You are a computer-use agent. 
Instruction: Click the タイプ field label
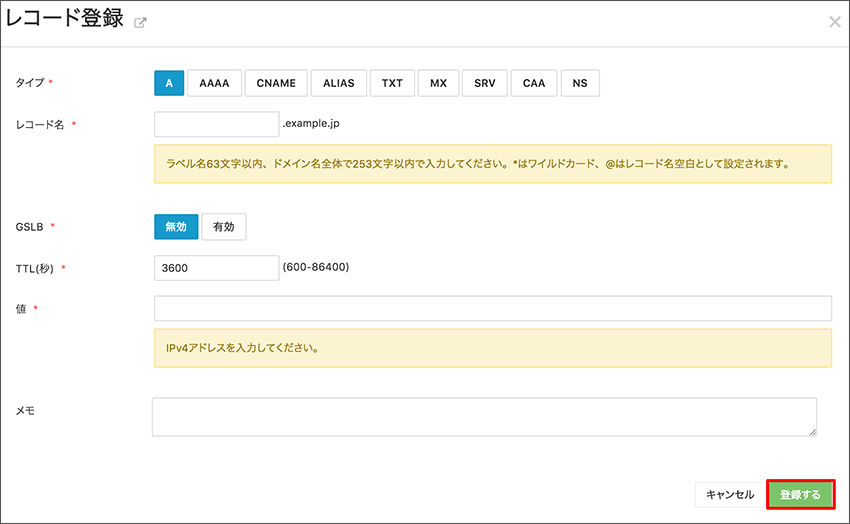pos(30,82)
